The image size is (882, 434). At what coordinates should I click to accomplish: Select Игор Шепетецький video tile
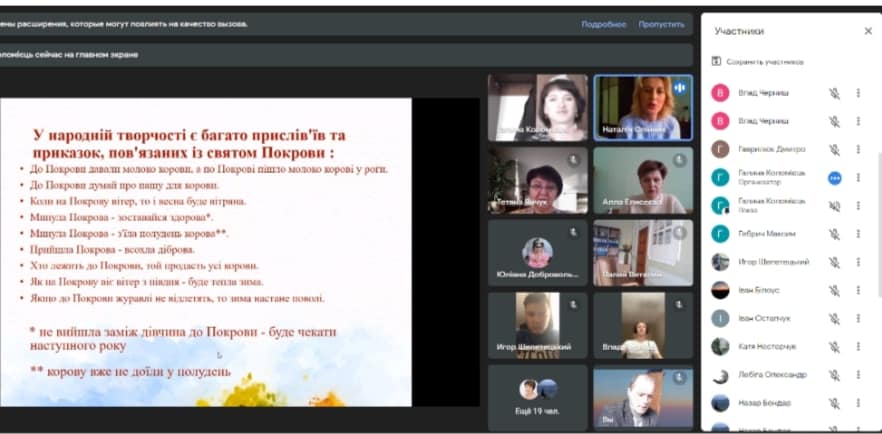[537, 326]
